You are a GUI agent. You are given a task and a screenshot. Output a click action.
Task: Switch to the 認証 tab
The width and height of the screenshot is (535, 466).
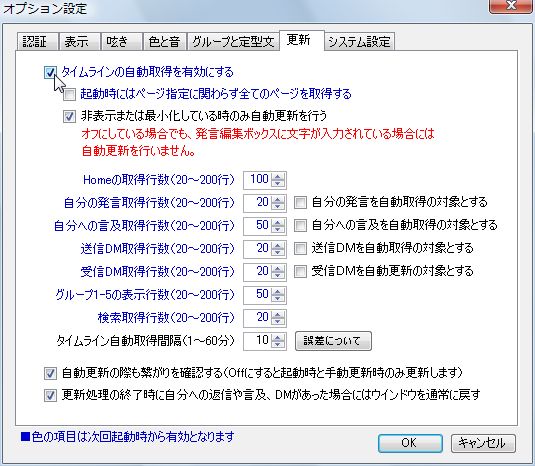click(x=38, y=42)
